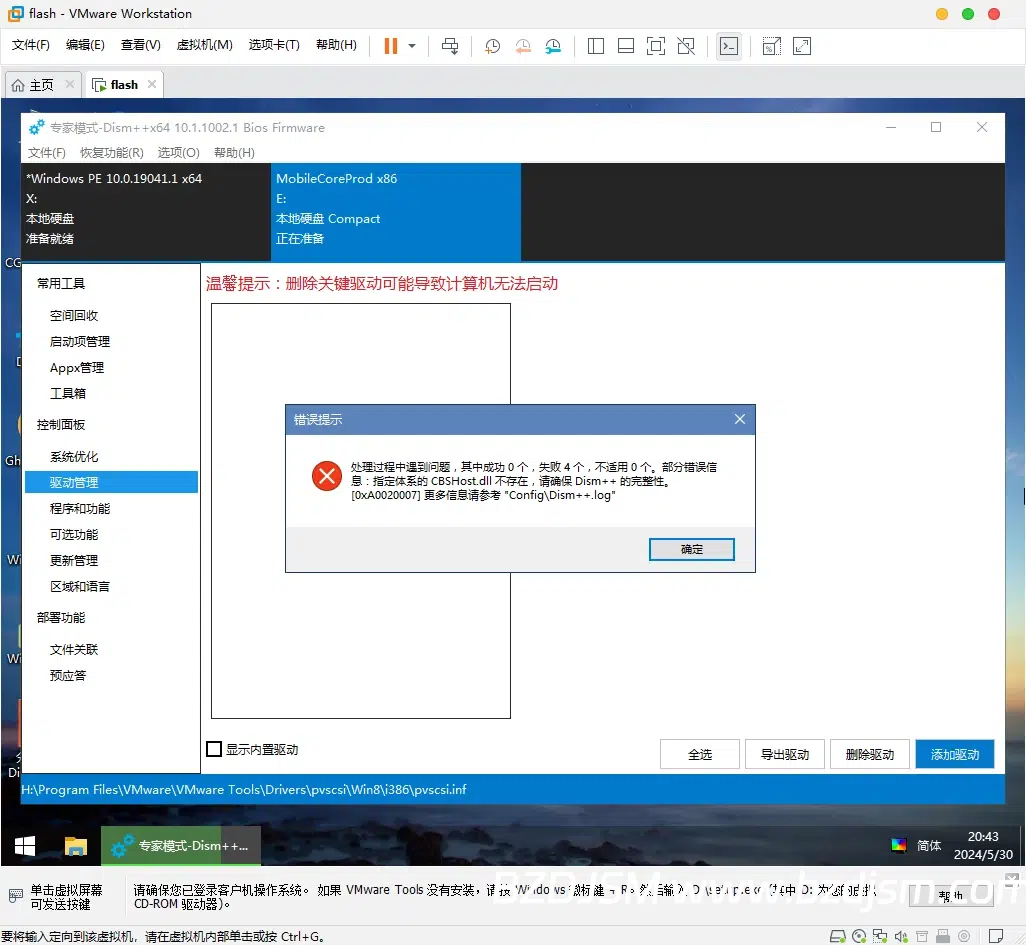Open 系统优化 in the sidebar
Viewport: 1026px width, 945px height.
(x=74, y=457)
